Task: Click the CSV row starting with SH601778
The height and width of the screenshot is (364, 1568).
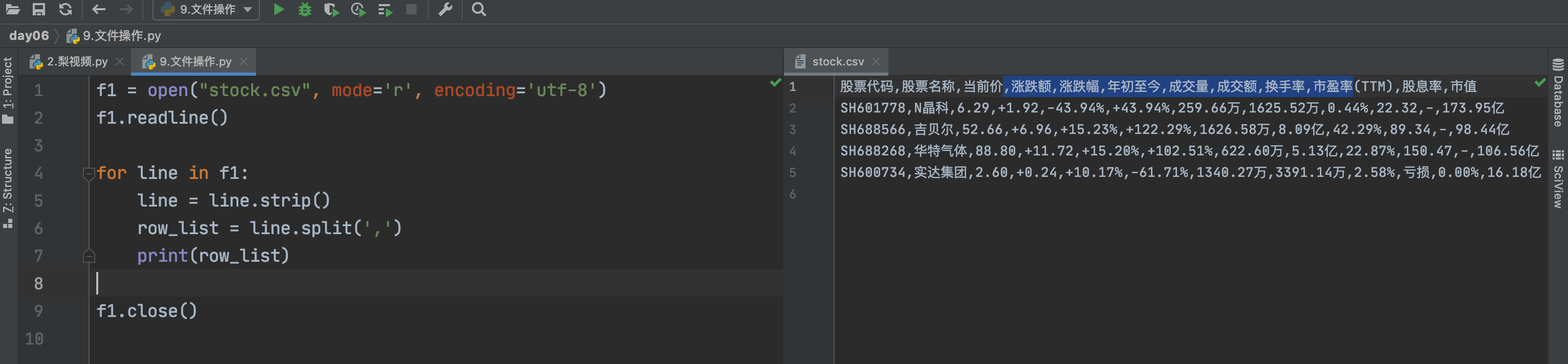Action: (x=1172, y=108)
